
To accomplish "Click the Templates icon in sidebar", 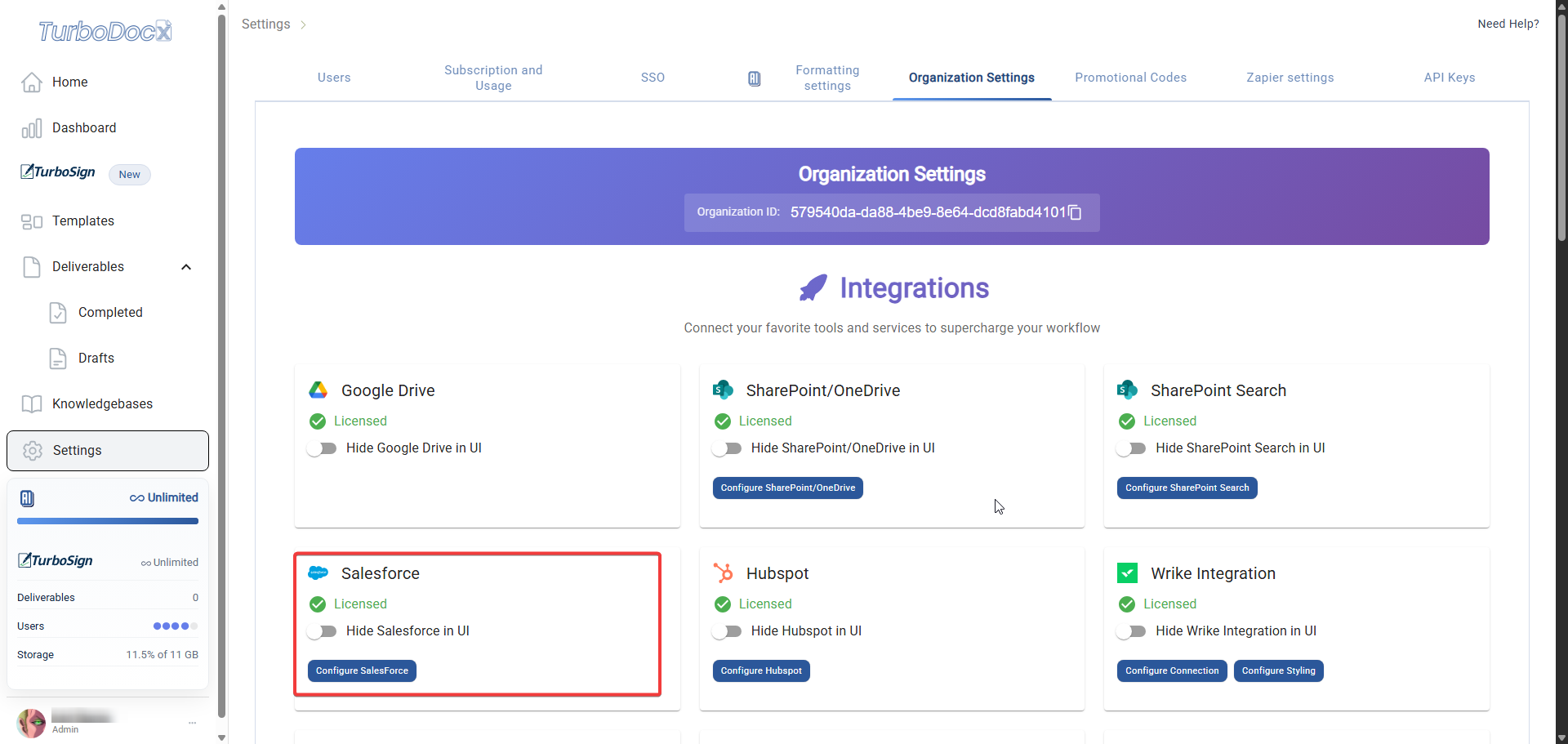I will pyautogui.click(x=32, y=221).
